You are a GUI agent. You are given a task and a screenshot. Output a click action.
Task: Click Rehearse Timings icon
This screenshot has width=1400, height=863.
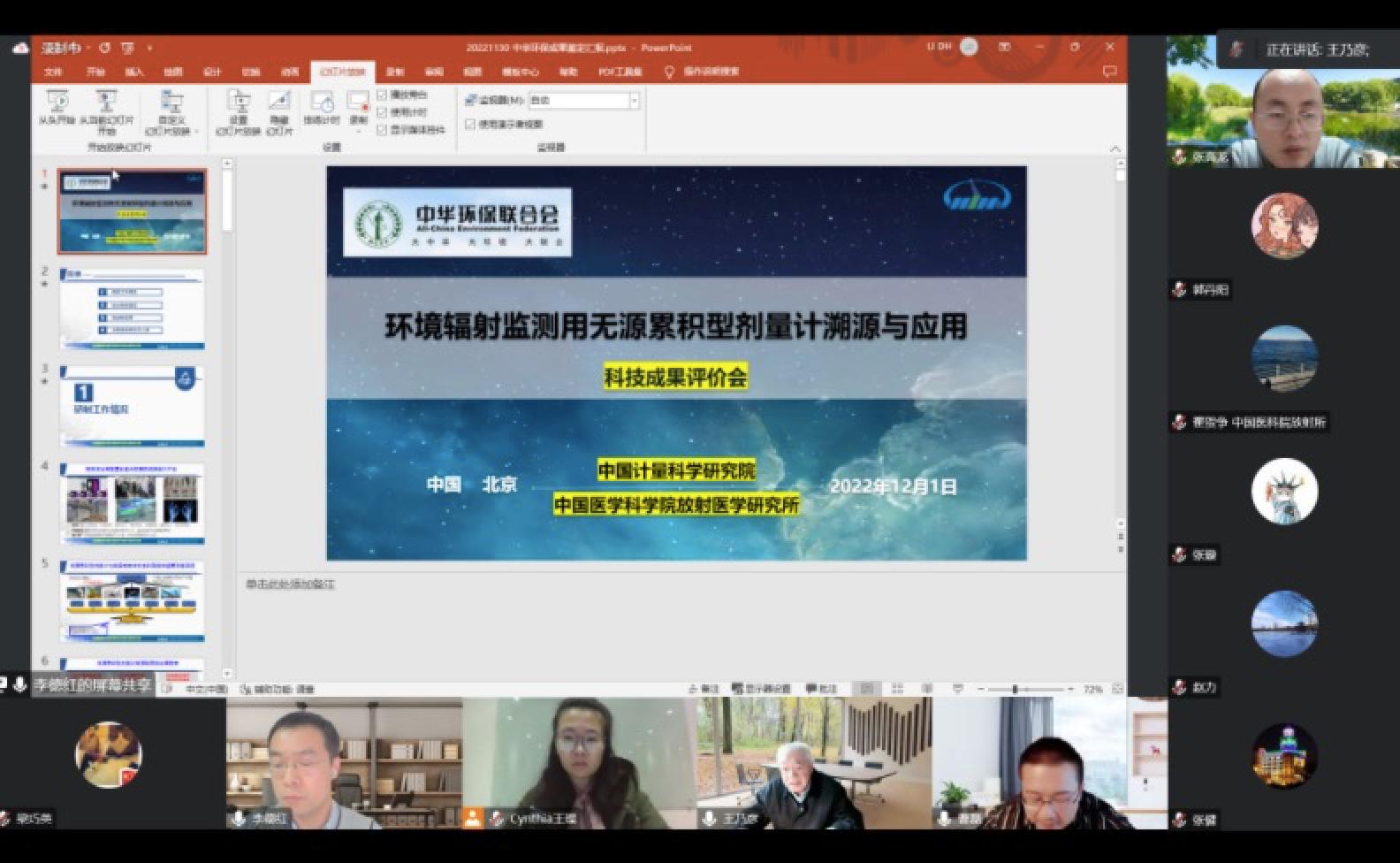click(x=321, y=107)
